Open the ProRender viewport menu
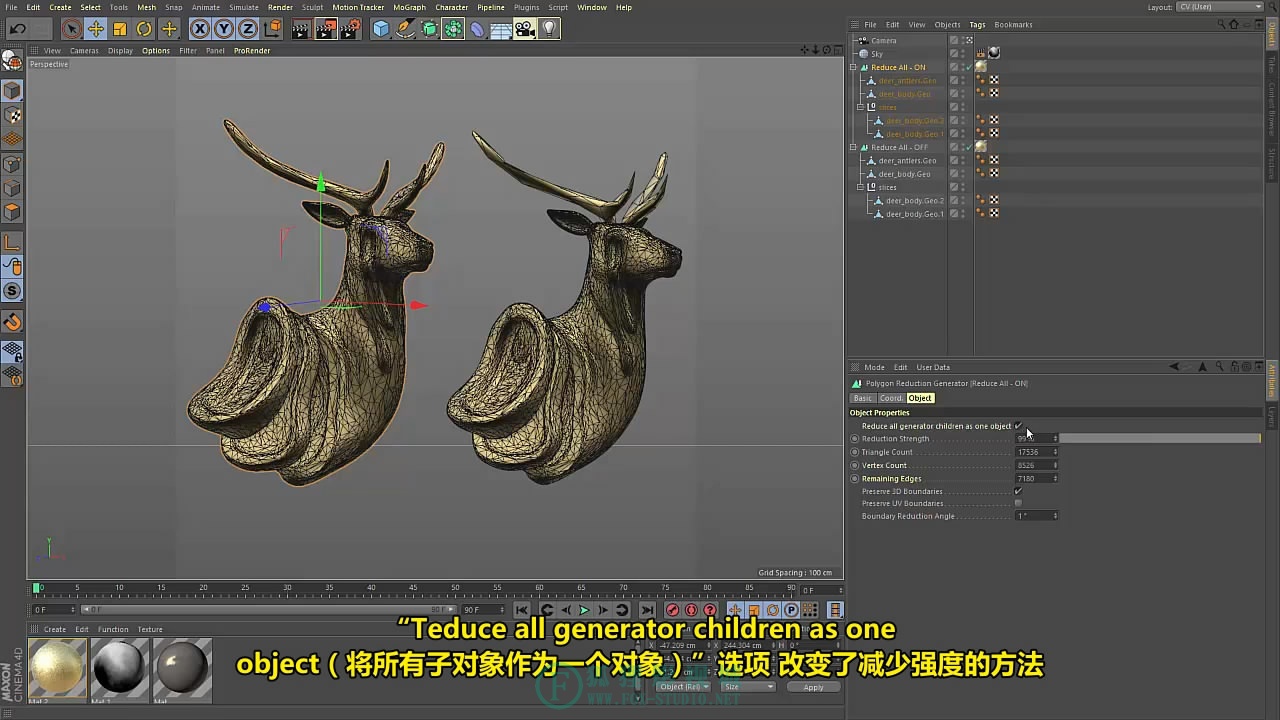1280x720 pixels. (x=252, y=51)
